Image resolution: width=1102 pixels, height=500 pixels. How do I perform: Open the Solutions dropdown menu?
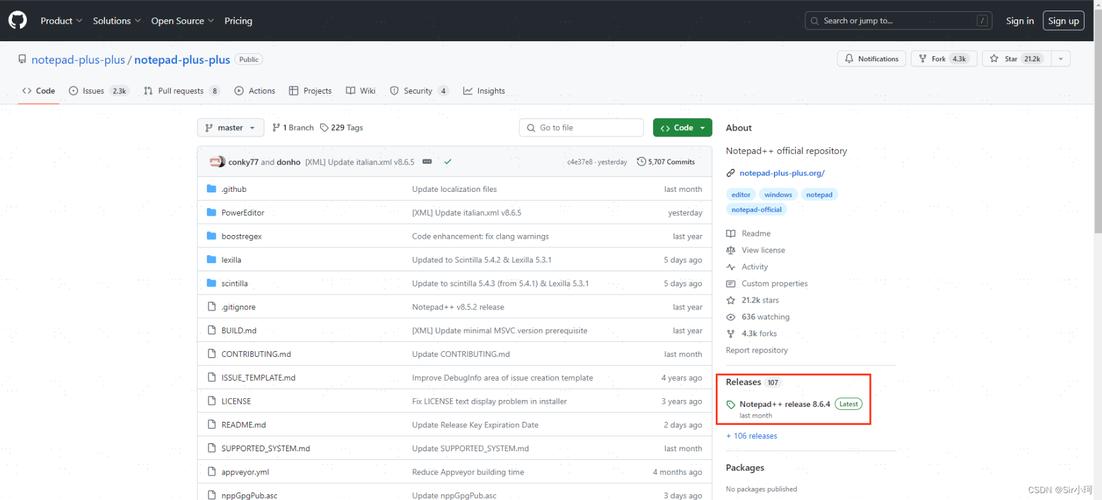[x=117, y=21]
